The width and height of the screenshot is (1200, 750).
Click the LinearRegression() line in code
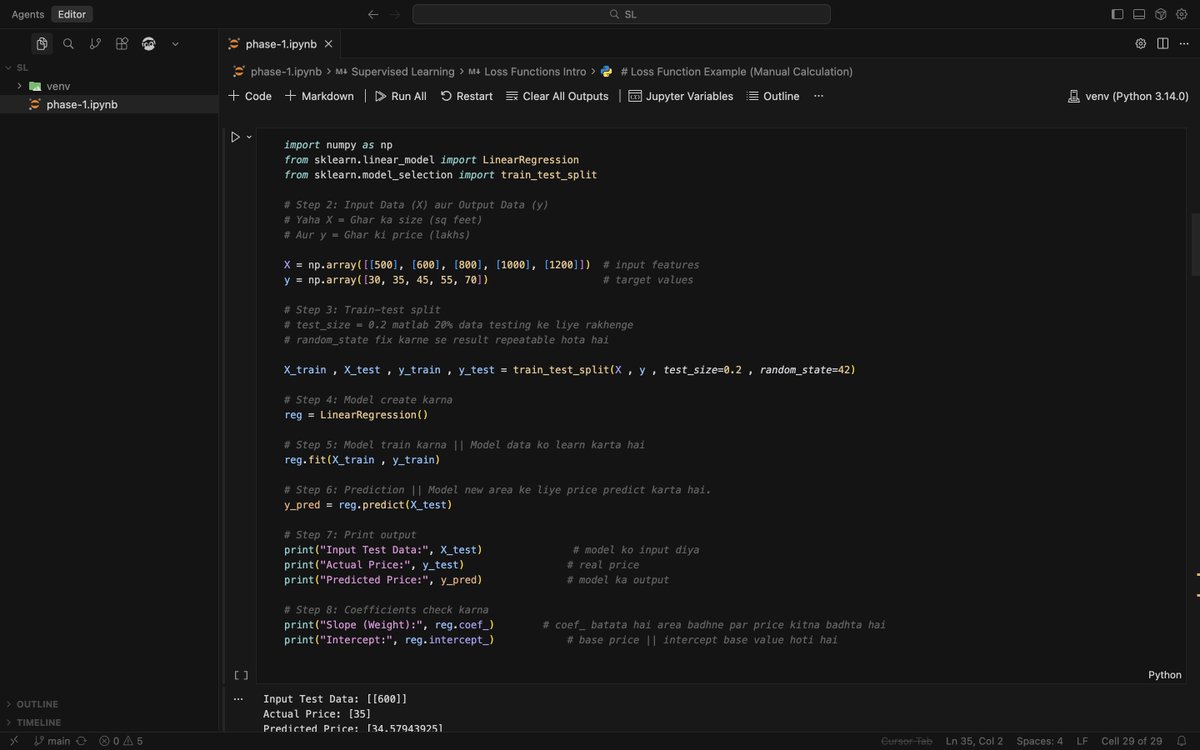click(355, 415)
